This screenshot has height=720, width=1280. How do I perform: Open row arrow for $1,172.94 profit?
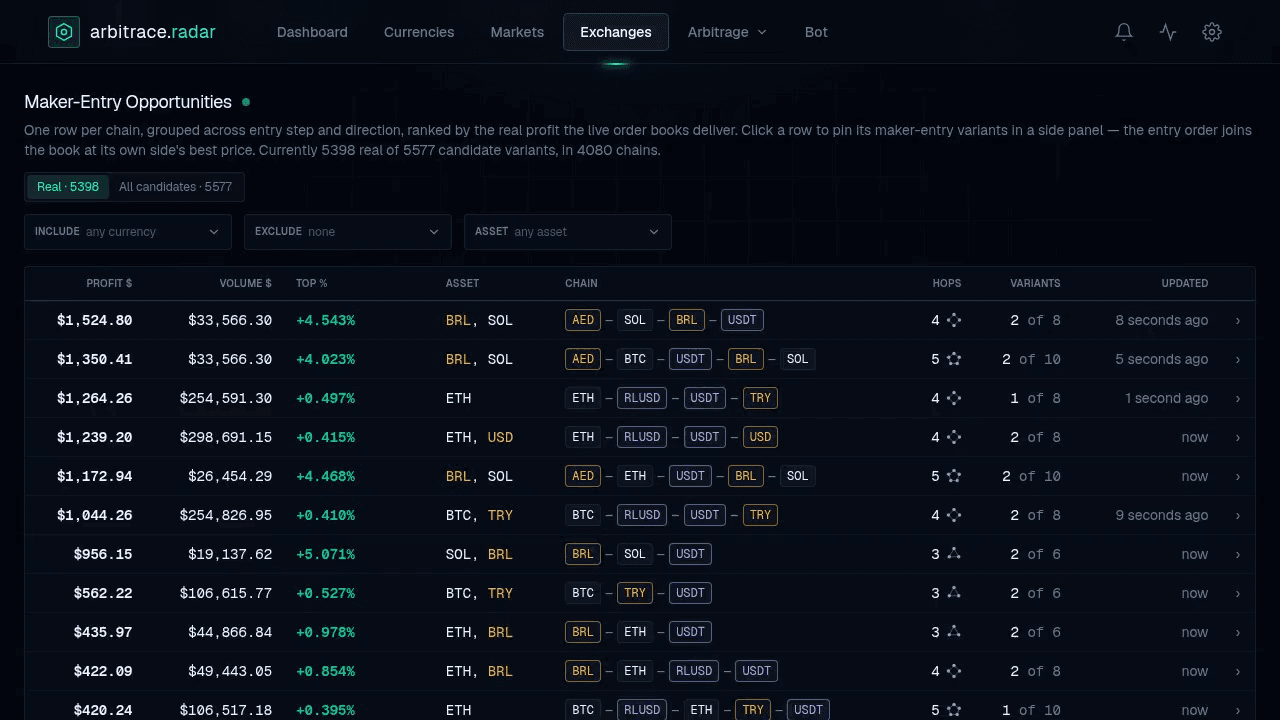(1238, 476)
